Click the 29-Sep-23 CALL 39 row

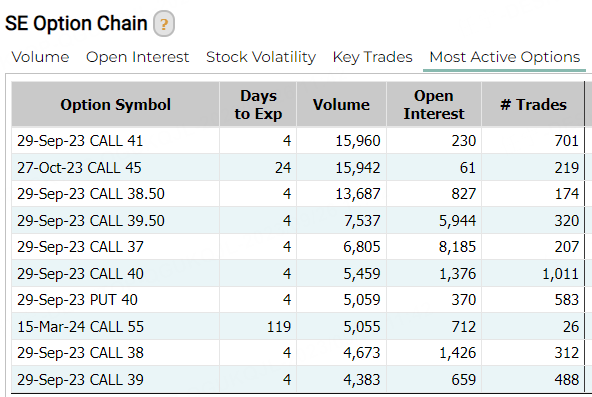(298, 379)
